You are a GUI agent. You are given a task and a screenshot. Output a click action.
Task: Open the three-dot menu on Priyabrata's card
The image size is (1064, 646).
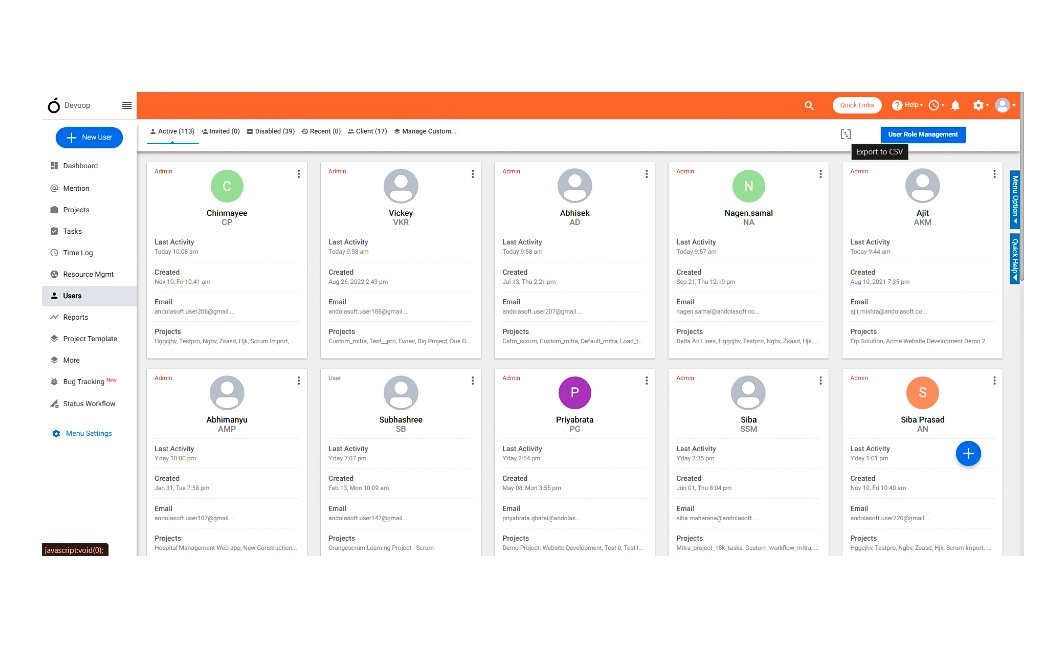[646, 381]
